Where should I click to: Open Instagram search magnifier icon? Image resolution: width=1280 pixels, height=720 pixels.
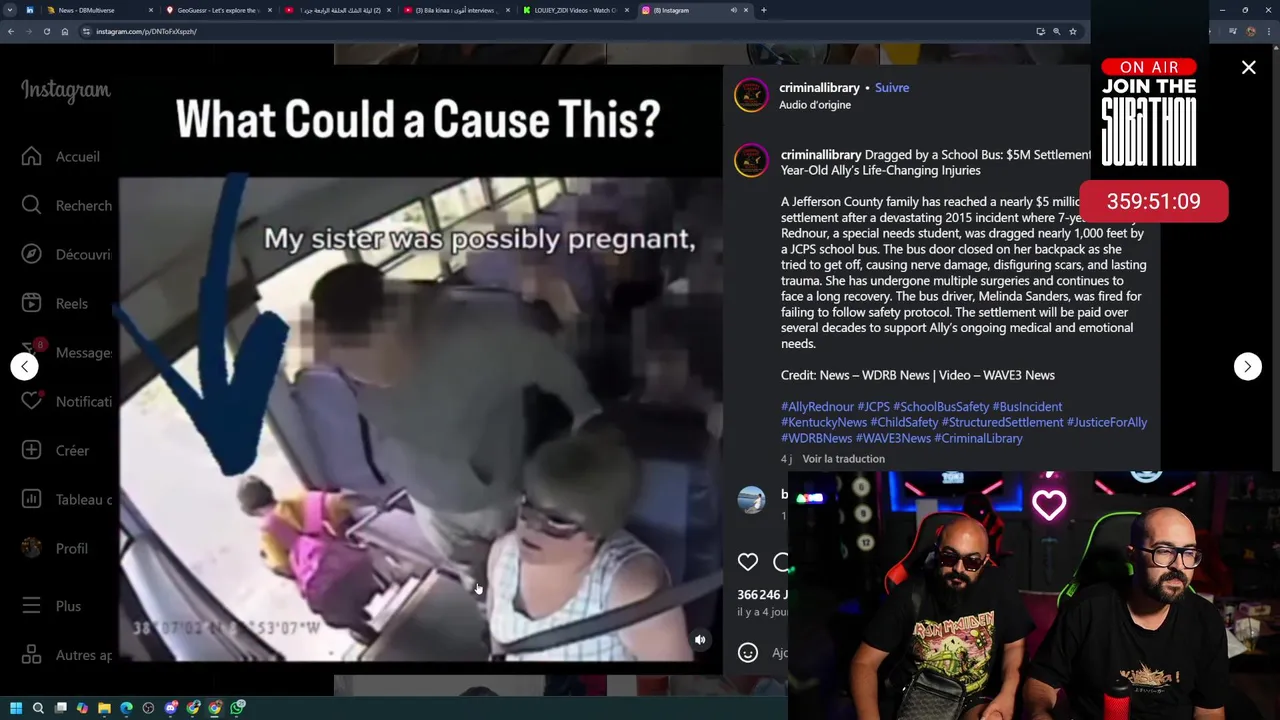coord(31,205)
